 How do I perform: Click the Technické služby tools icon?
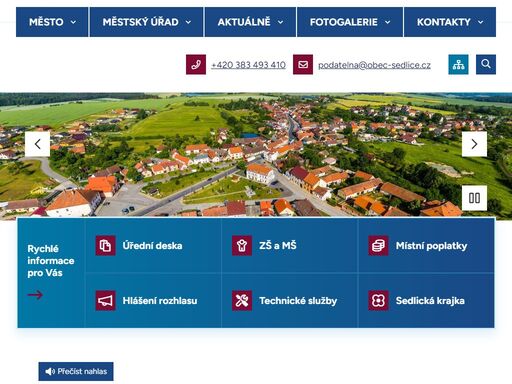click(242, 301)
